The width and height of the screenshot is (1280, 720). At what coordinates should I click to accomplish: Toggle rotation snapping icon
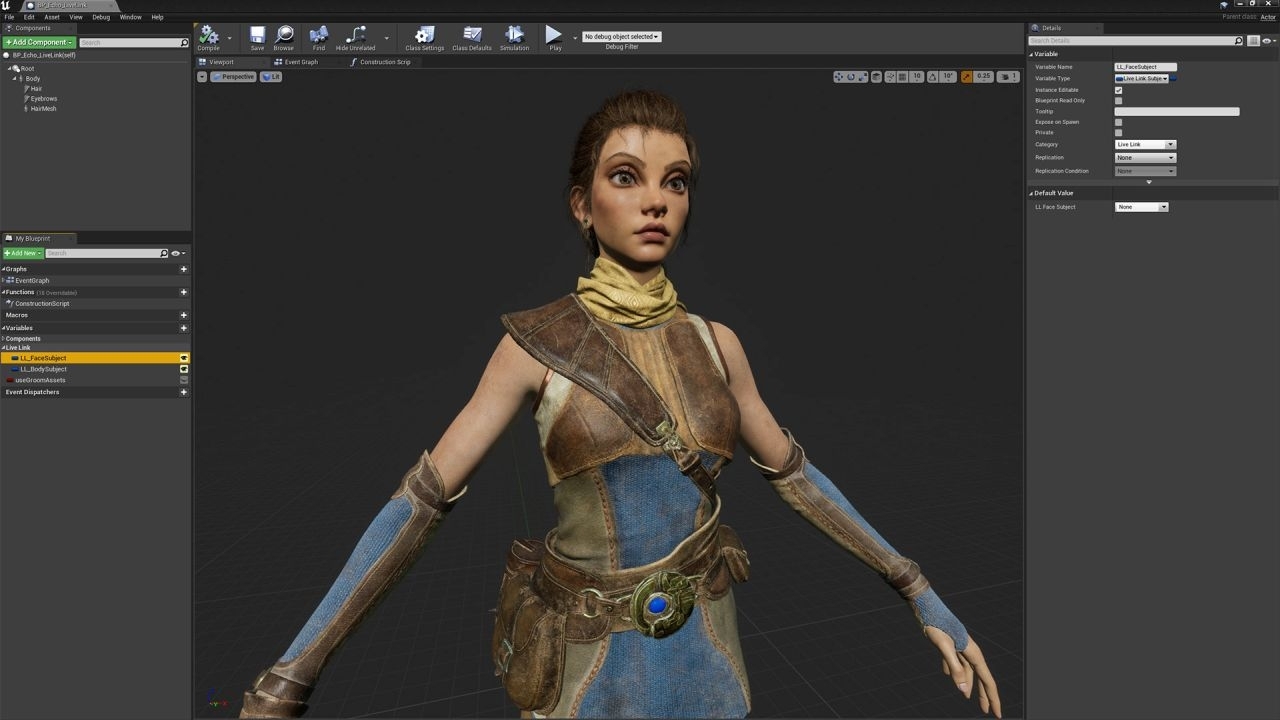pos(932,77)
